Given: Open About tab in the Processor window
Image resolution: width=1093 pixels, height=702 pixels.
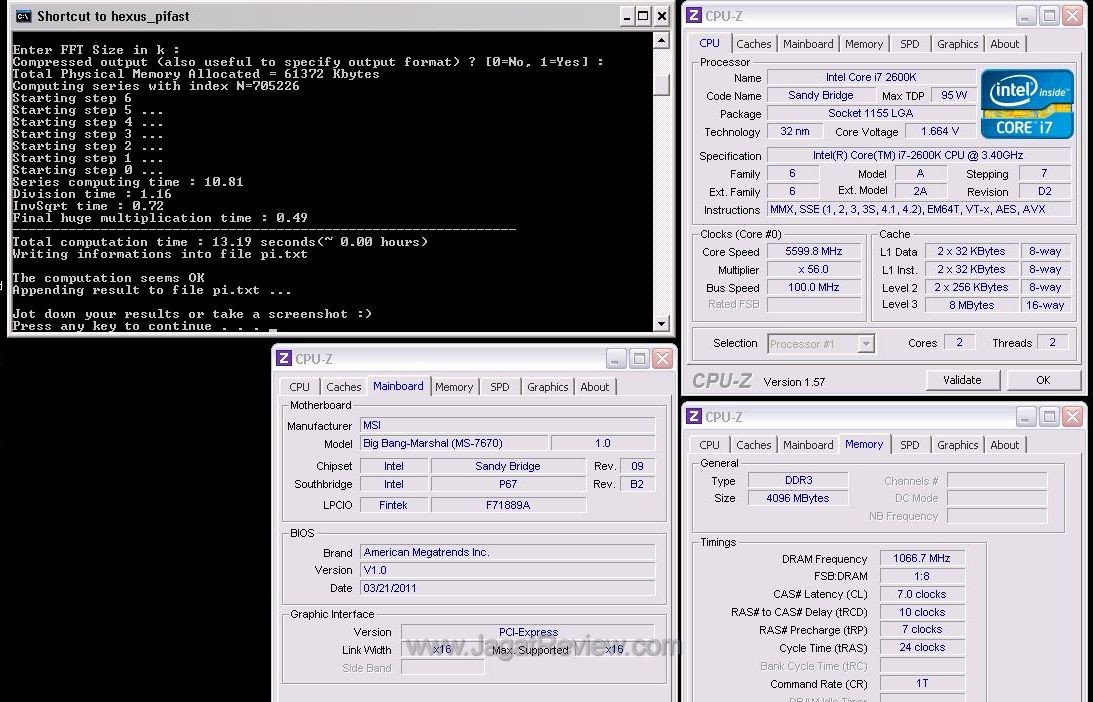Looking at the screenshot, I should point(1004,44).
